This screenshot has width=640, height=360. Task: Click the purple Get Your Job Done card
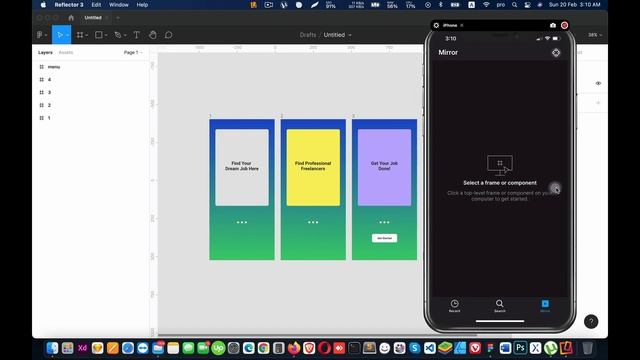point(384,167)
